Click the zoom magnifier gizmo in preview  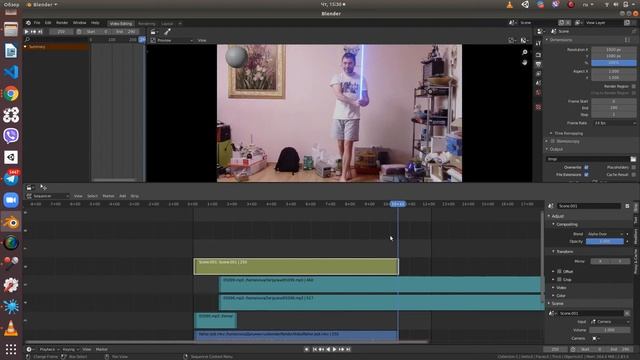click(525, 52)
